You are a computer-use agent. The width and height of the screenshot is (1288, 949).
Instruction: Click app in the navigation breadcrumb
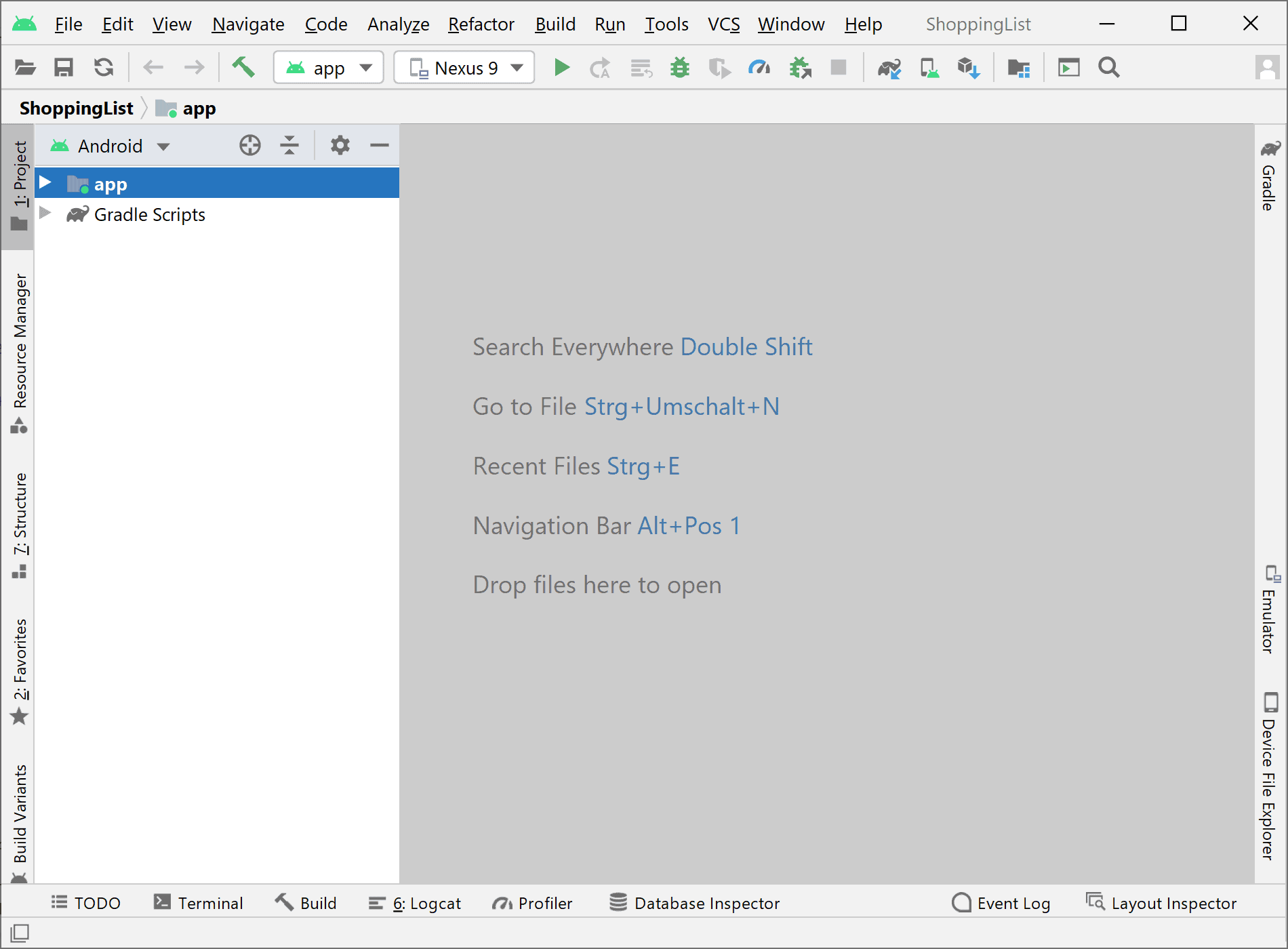[186, 108]
